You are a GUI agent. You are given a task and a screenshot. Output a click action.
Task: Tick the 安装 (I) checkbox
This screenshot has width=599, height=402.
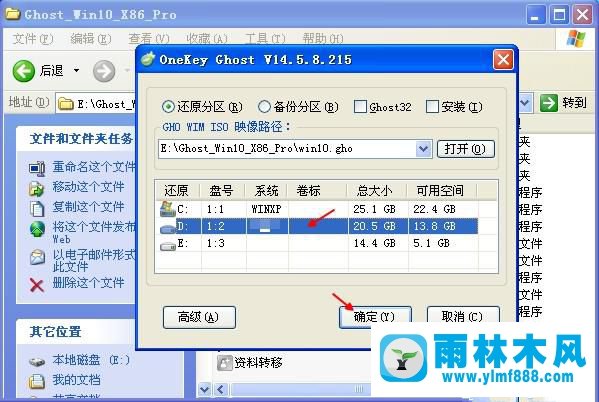[432, 107]
